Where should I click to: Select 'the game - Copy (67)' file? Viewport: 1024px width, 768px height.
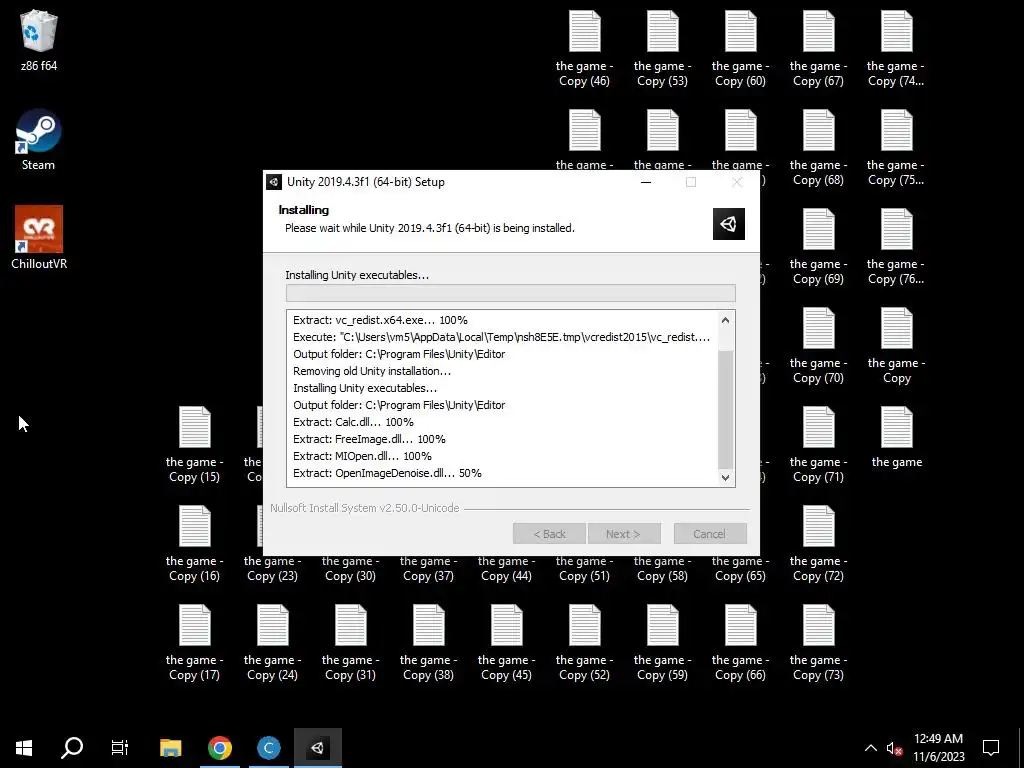pos(818,48)
